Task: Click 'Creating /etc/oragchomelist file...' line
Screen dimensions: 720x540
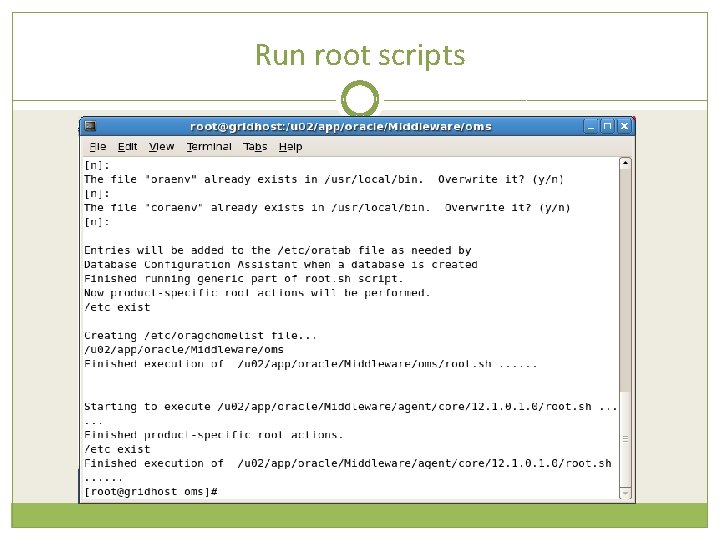Action: [x=200, y=336]
